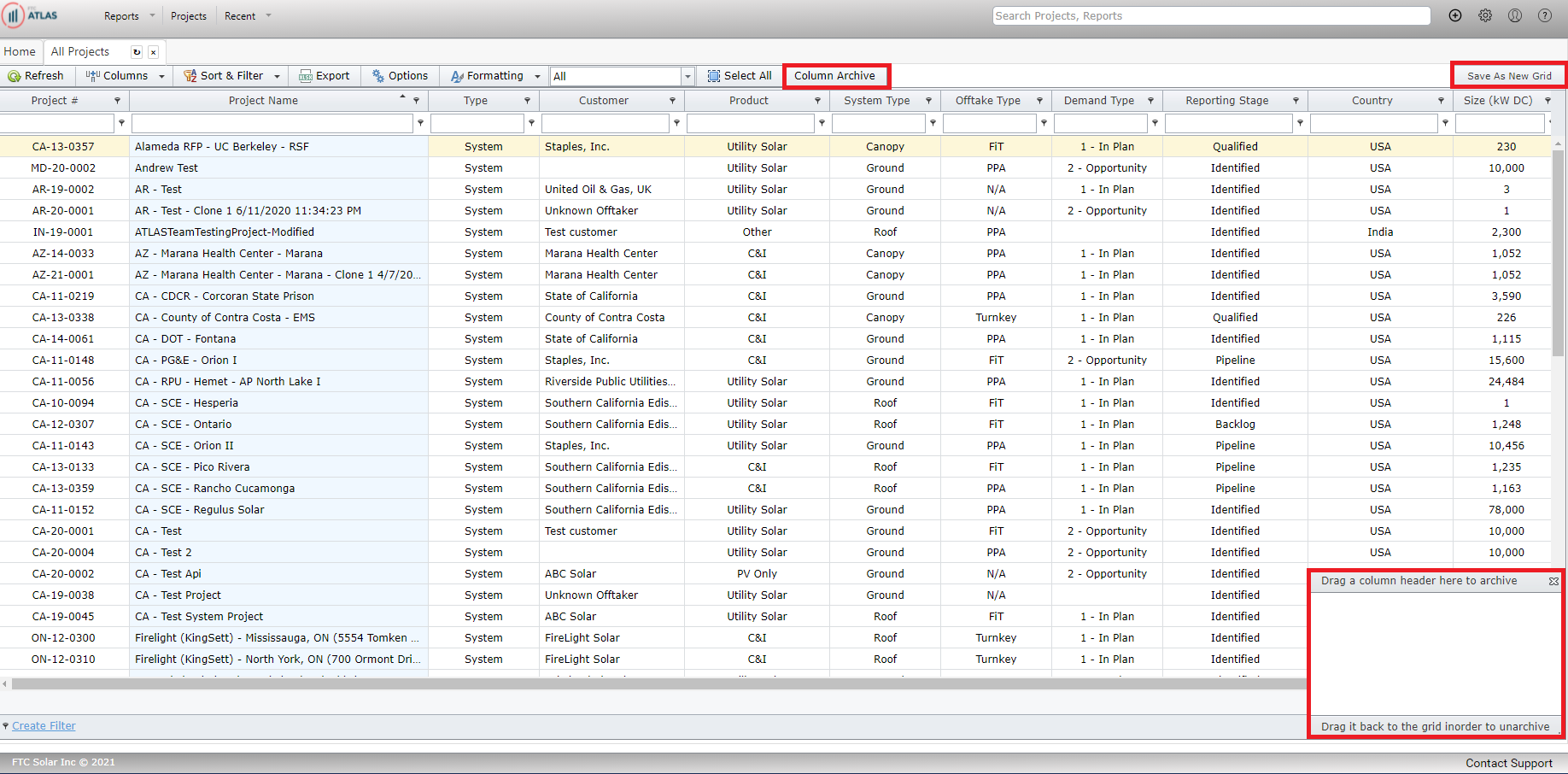1568x774 pixels.
Task: Open the Columns dropdown
Action: (125, 76)
